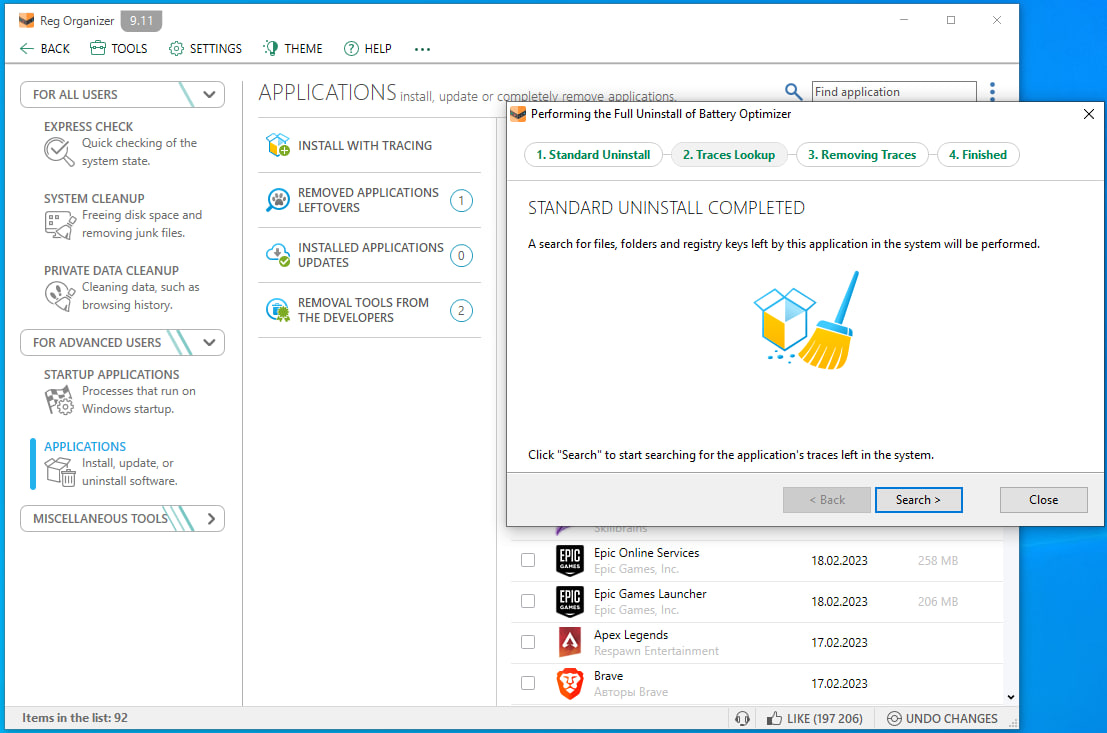Screen dimensions: 1107x733
Task: Click the scroll down arrow of application list
Action: click(1011, 697)
